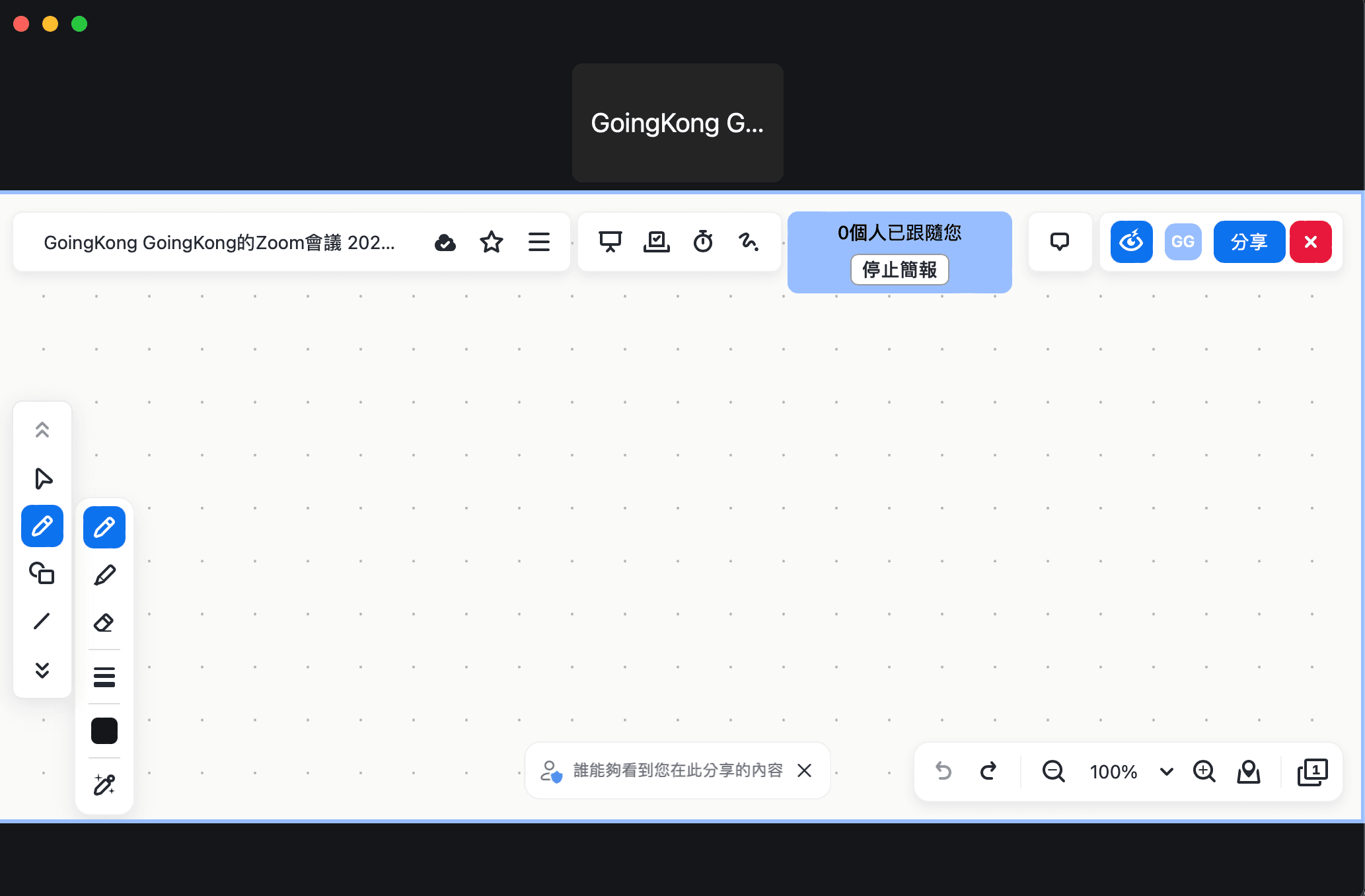Zoom out the canvas

point(1053,771)
